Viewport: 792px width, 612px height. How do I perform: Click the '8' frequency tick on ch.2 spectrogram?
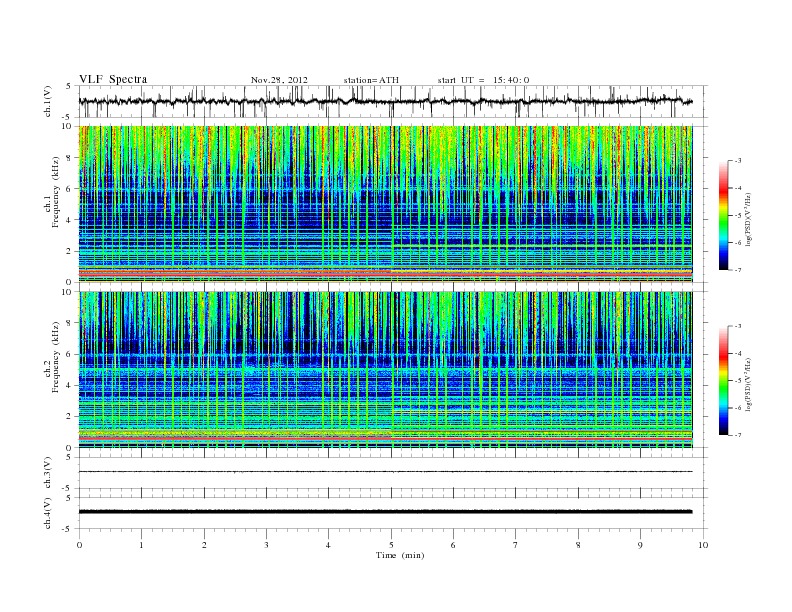[70, 323]
